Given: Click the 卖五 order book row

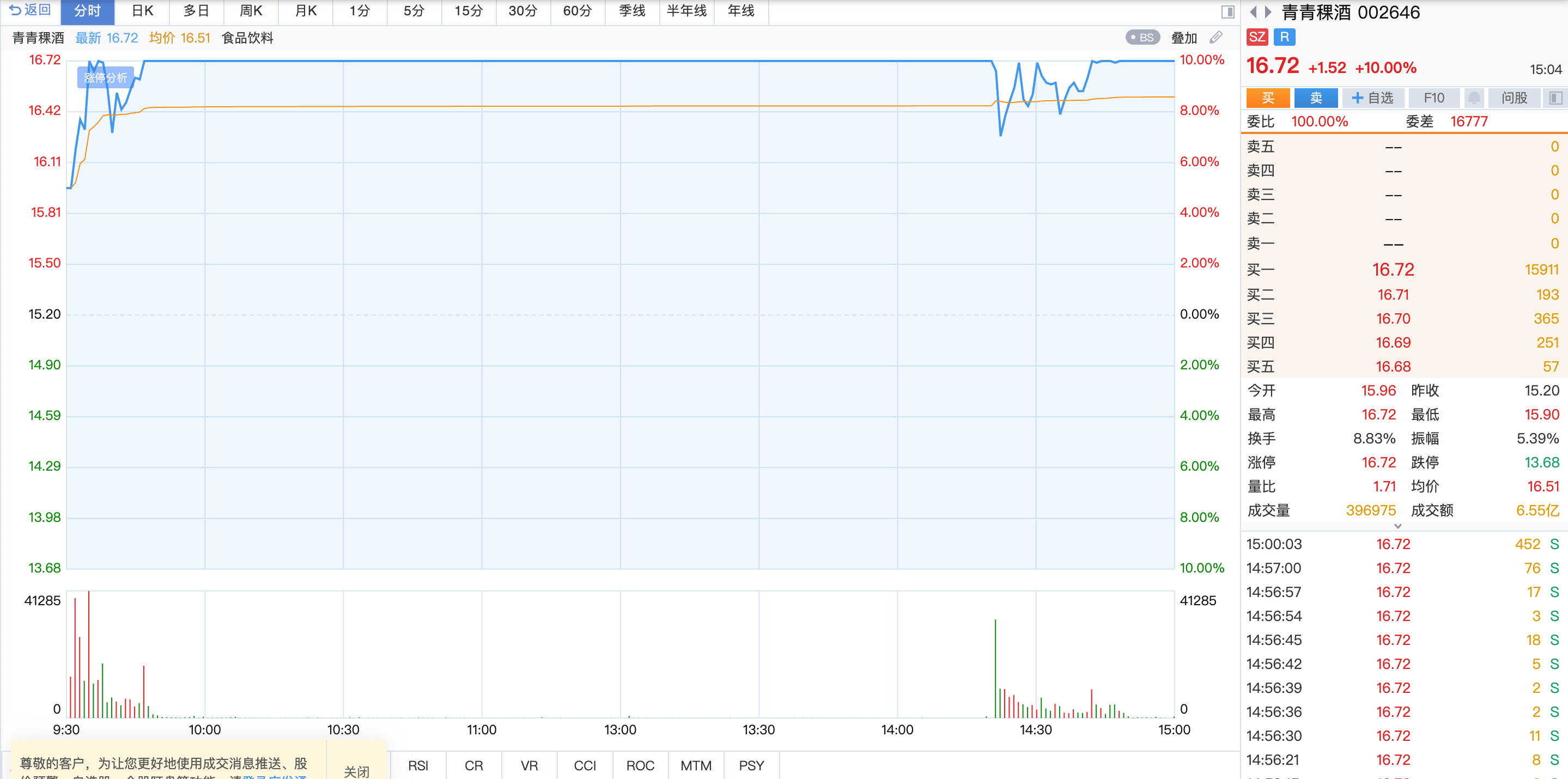Looking at the screenshot, I should click(1403, 147).
